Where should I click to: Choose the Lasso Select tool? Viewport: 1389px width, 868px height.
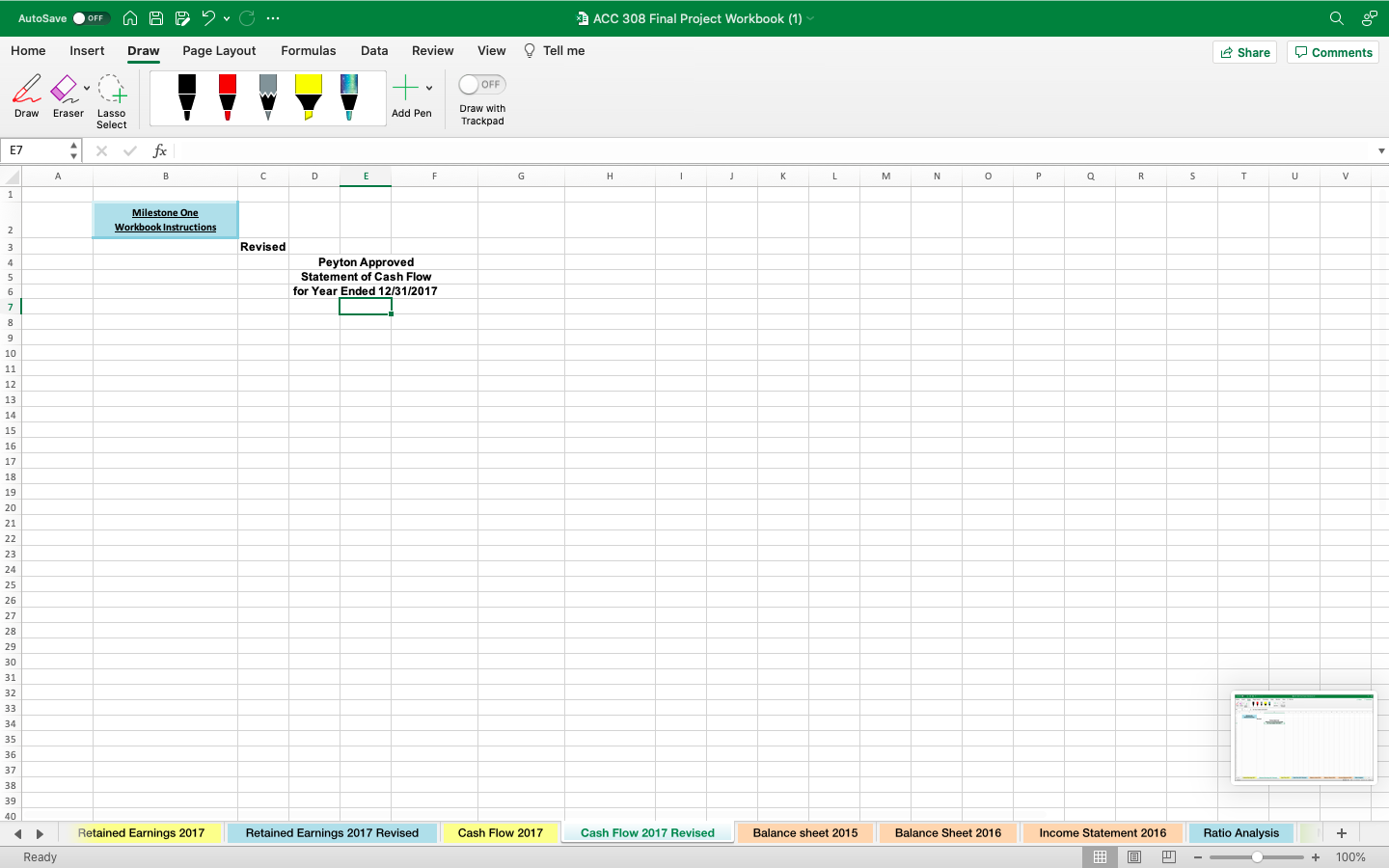coord(112,101)
